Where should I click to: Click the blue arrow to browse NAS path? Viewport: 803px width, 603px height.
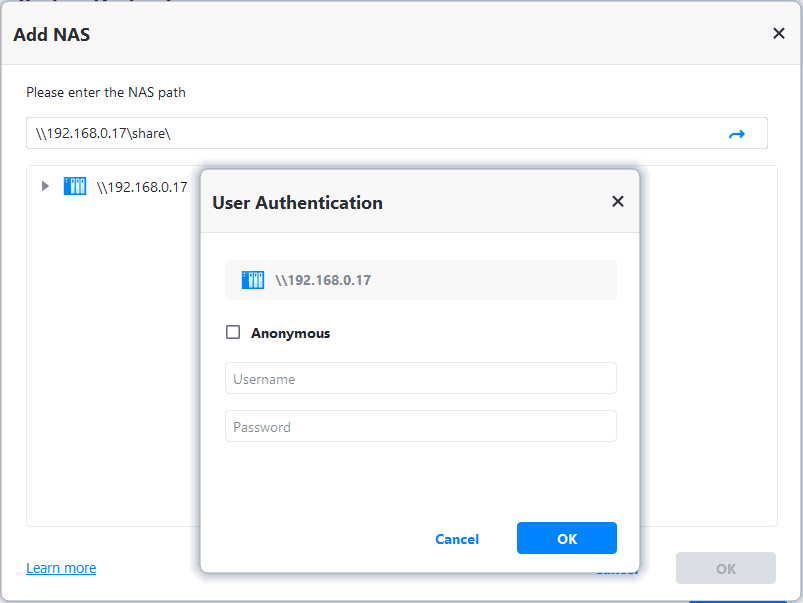(737, 134)
